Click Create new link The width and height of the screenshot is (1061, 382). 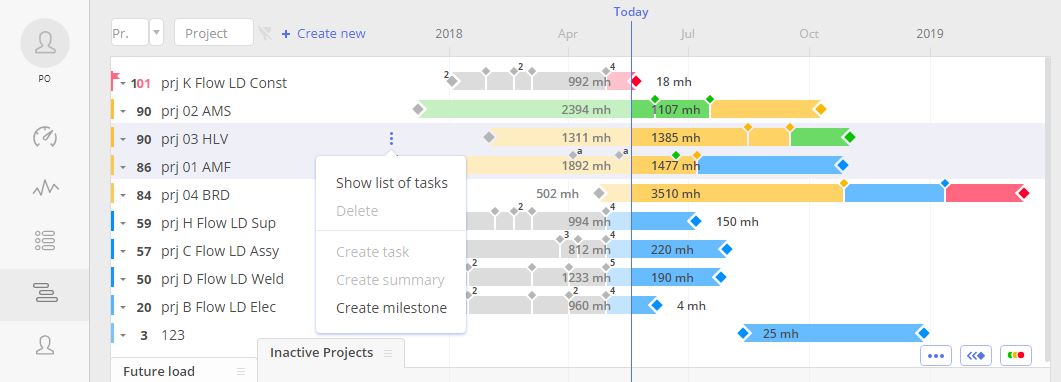point(323,33)
